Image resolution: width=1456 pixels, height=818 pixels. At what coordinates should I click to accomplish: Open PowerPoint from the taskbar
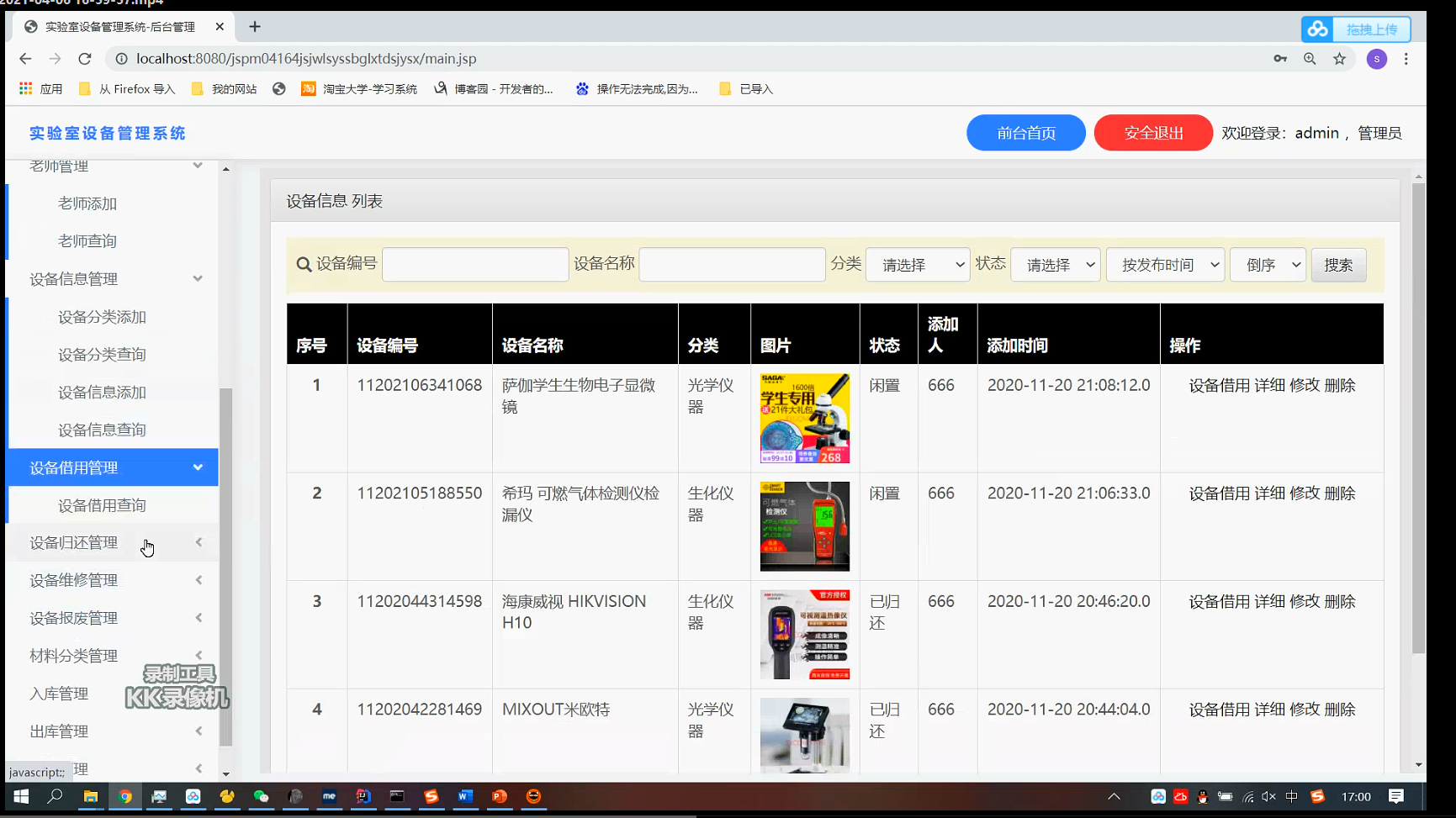click(x=500, y=796)
